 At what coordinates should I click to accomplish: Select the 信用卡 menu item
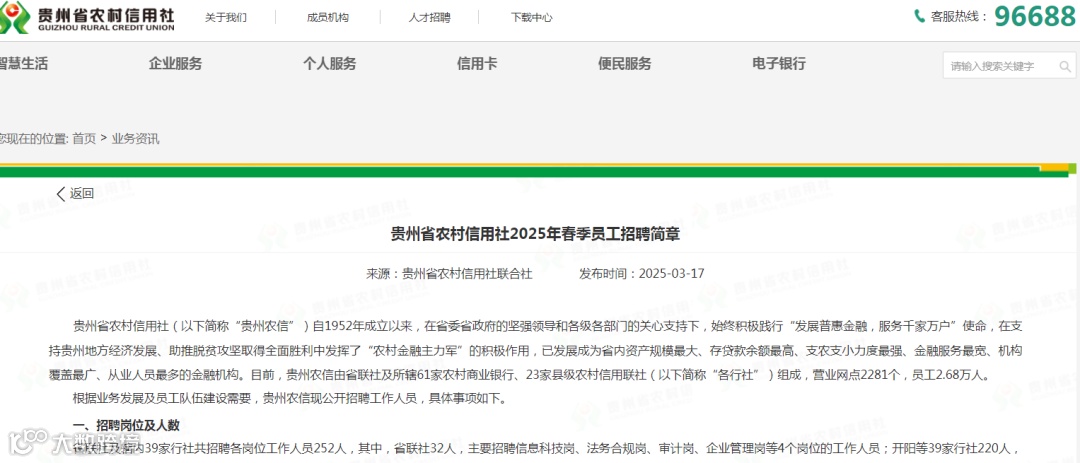[477, 64]
